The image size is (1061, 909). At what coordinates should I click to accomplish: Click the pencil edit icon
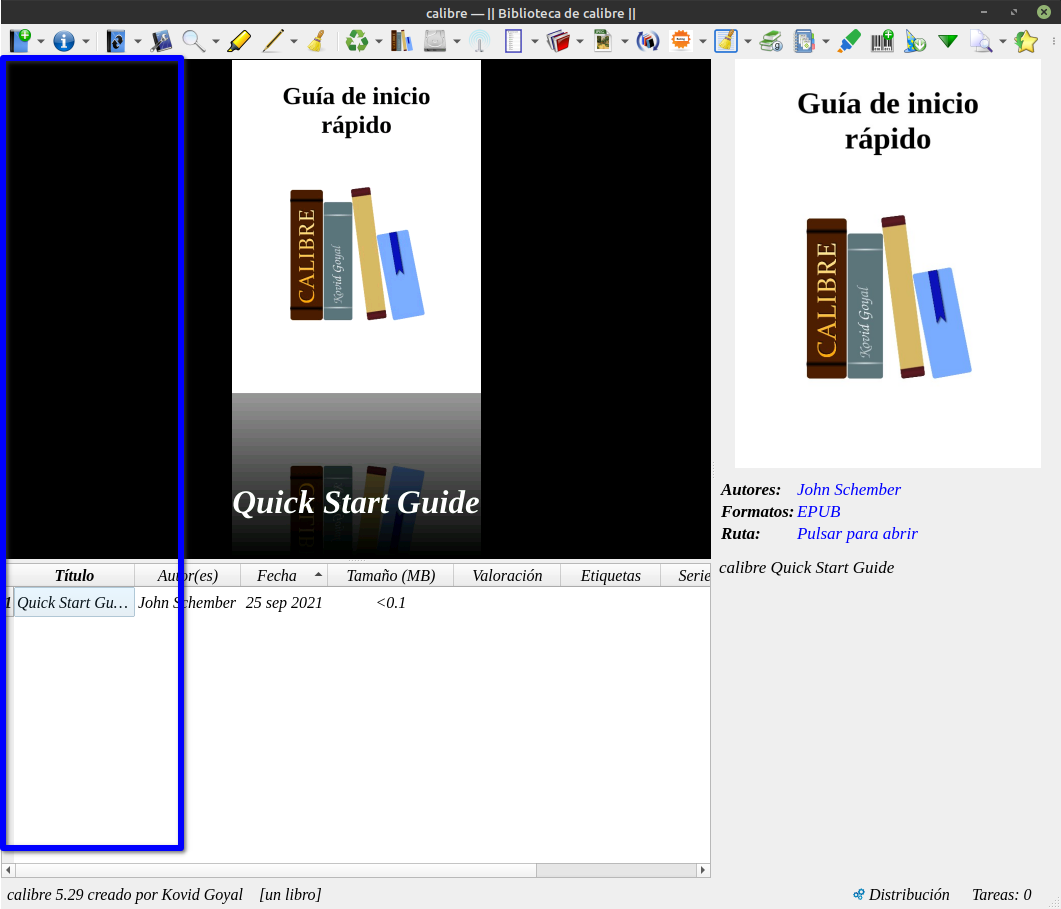point(272,41)
